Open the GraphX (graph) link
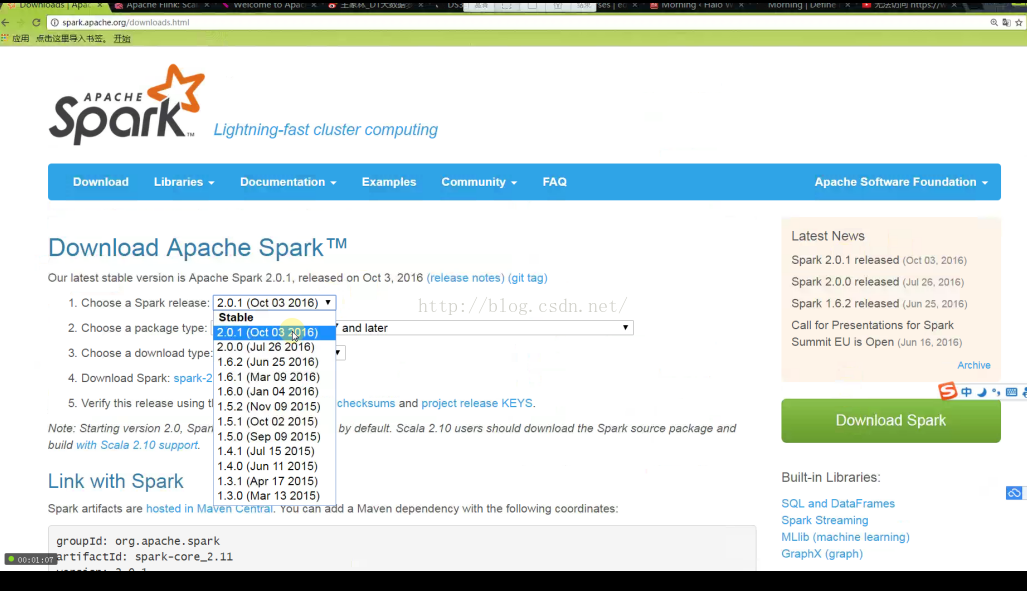This screenshot has height=591, width=1027. tap(822, 554)
